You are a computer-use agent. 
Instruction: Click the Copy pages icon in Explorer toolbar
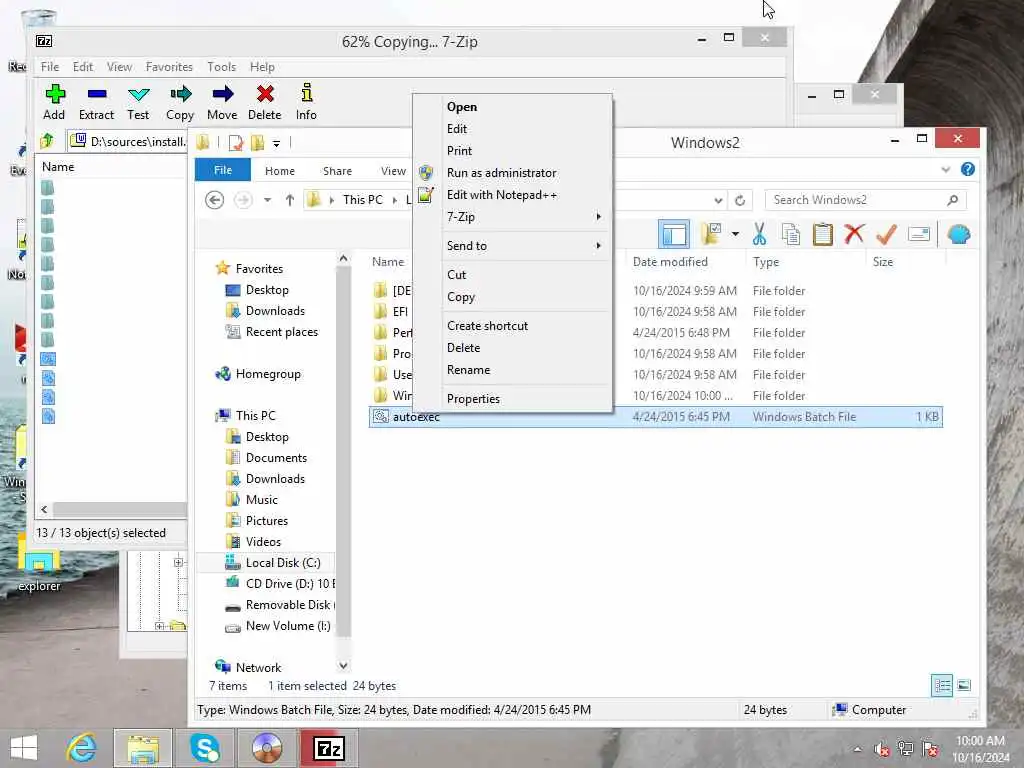pyautogui.click(x=791, y=234)
